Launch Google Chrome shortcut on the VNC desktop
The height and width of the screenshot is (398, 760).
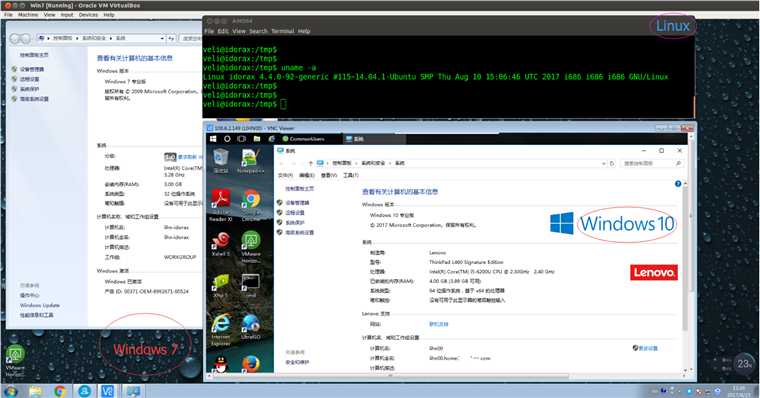[251, 205]
